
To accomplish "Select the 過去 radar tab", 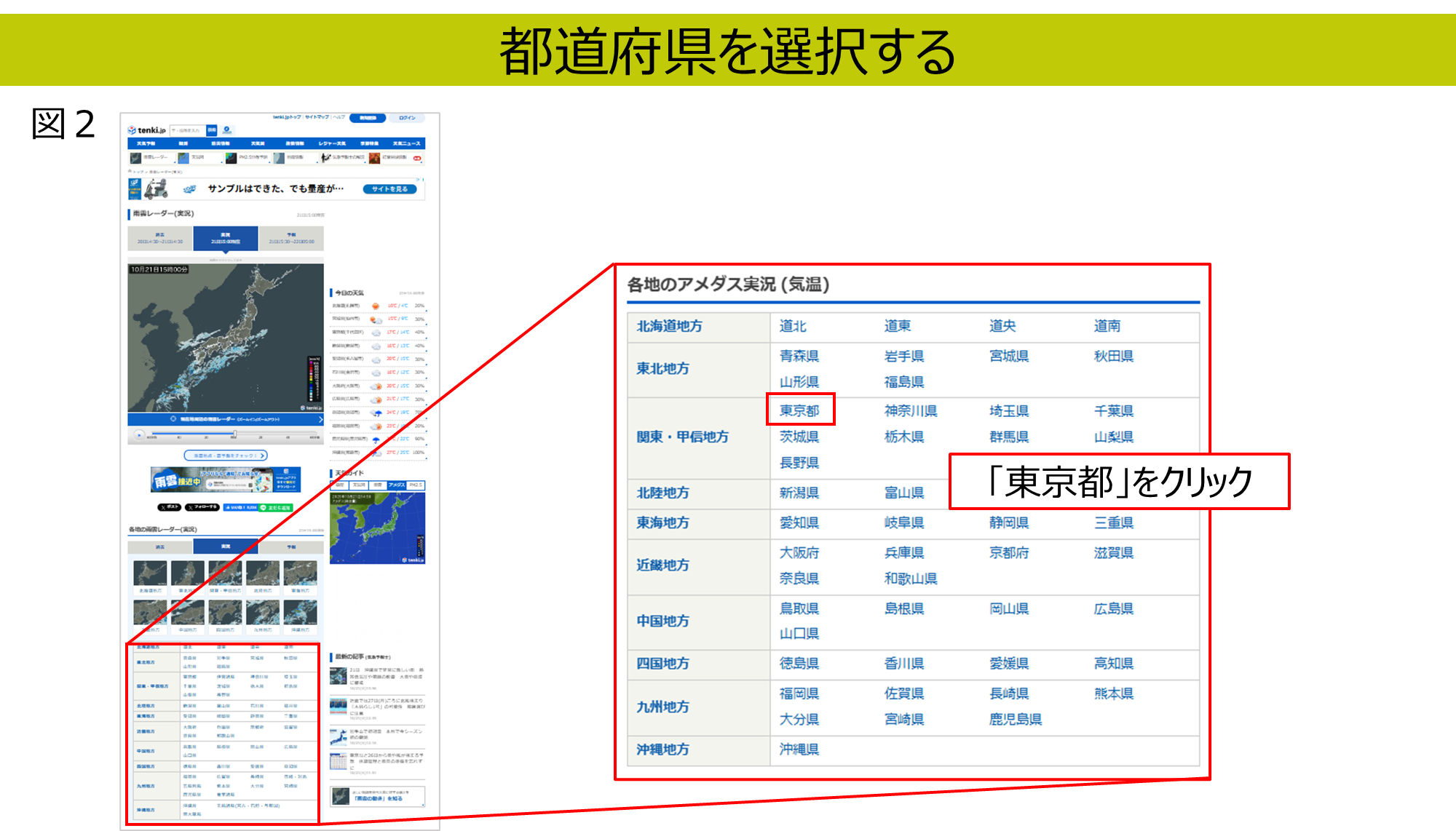I will point(160,238).
